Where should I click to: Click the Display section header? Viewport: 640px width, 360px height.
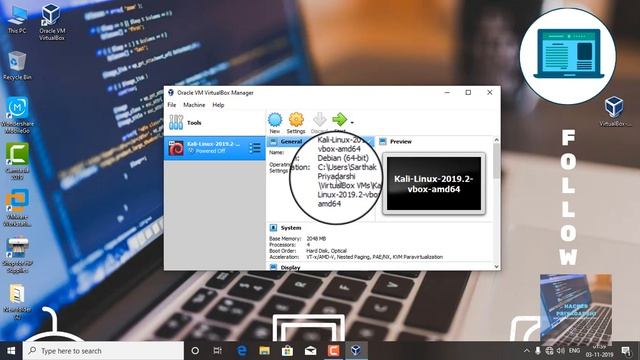(291, 268)
